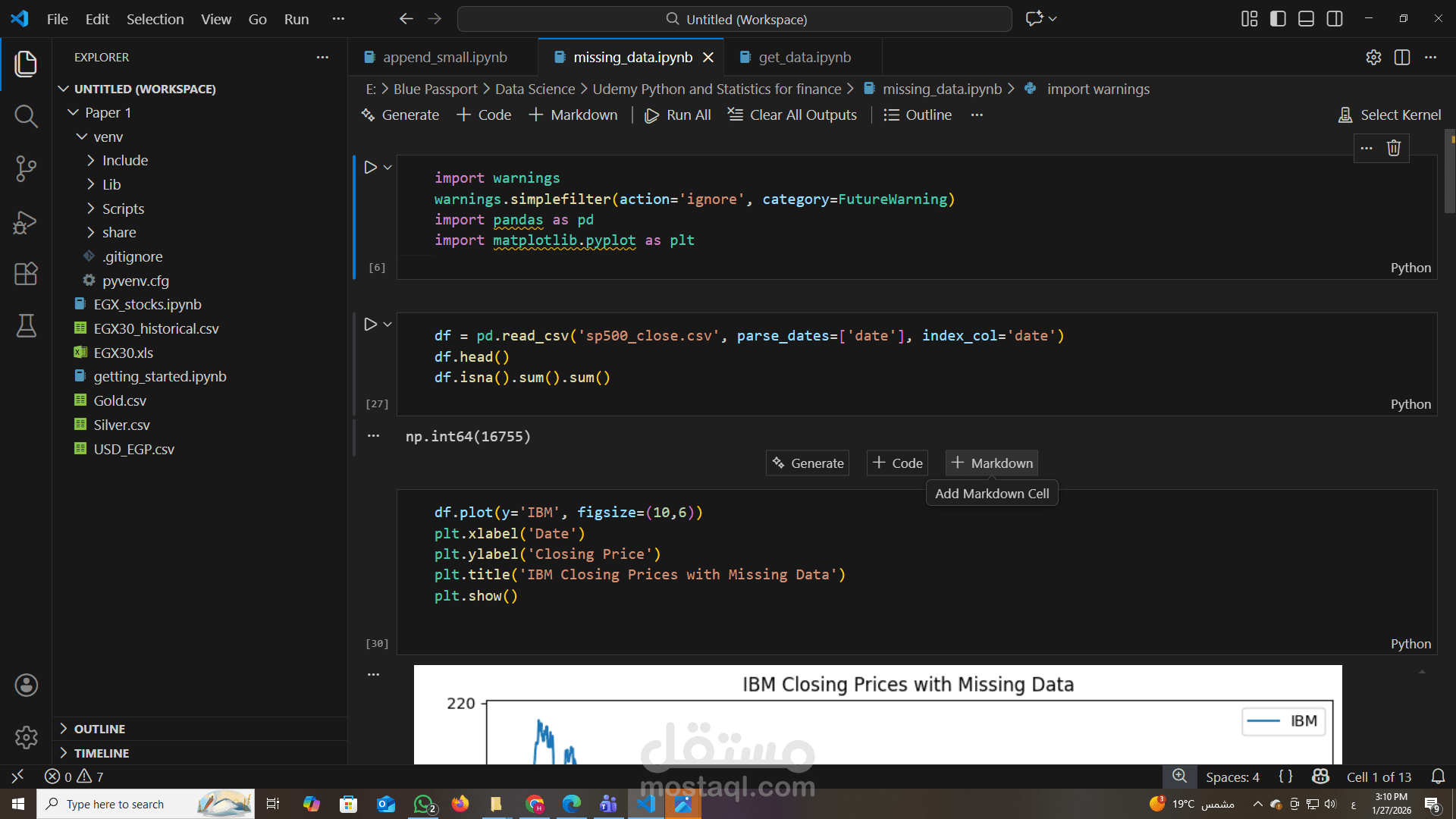Run the read_csv code cell
1456x819 pixels.
370,325
